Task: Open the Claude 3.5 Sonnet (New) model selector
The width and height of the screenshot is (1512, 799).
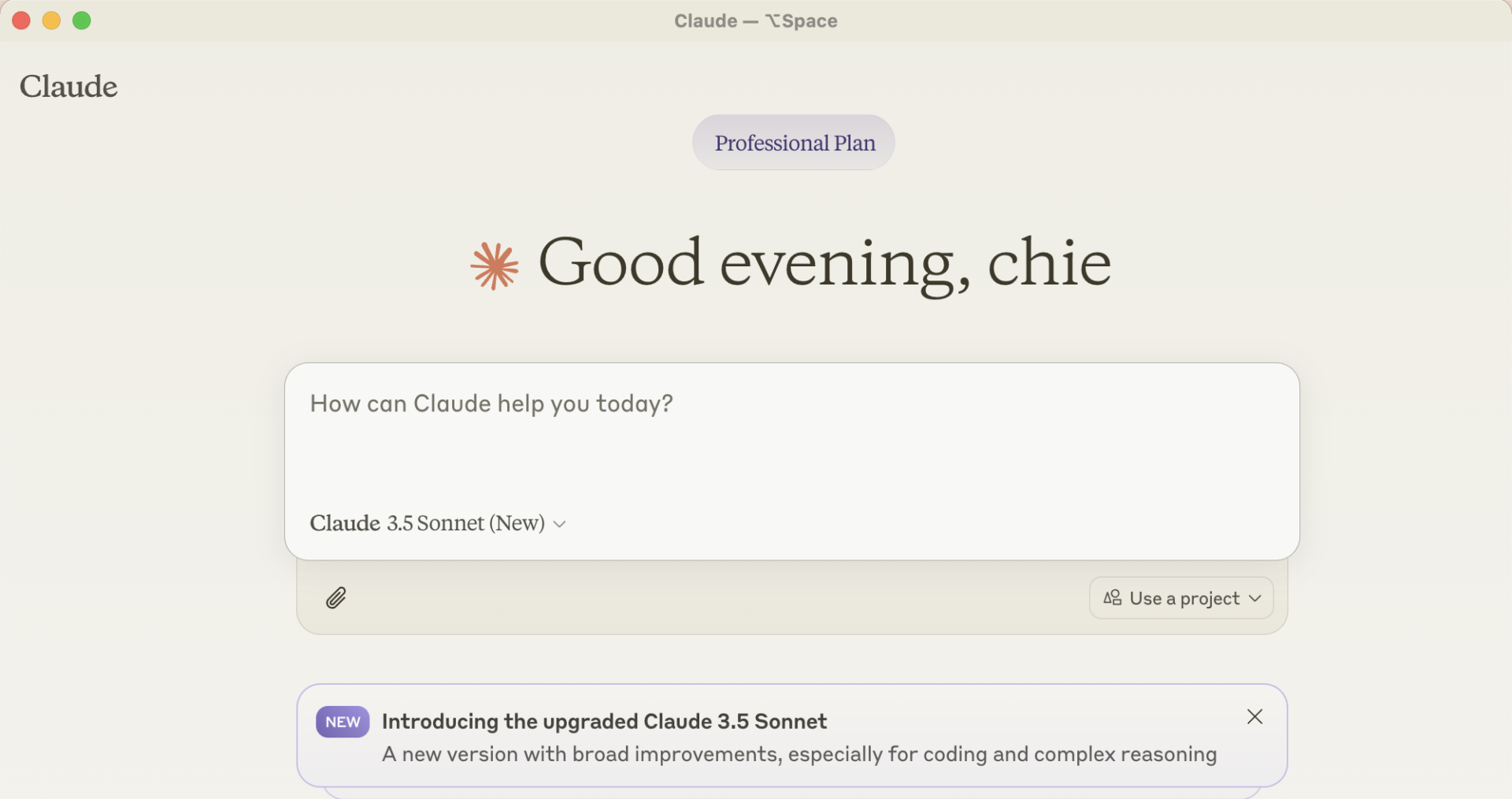Action: [428, 523]
